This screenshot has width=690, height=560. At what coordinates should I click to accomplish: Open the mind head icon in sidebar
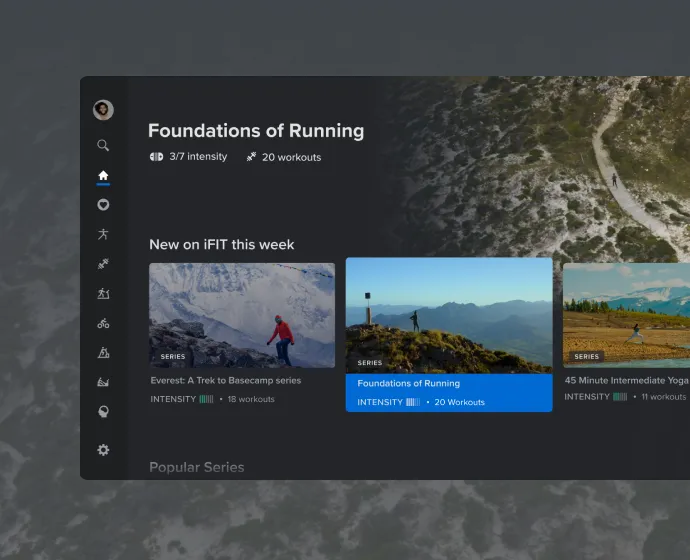(103, 412)
